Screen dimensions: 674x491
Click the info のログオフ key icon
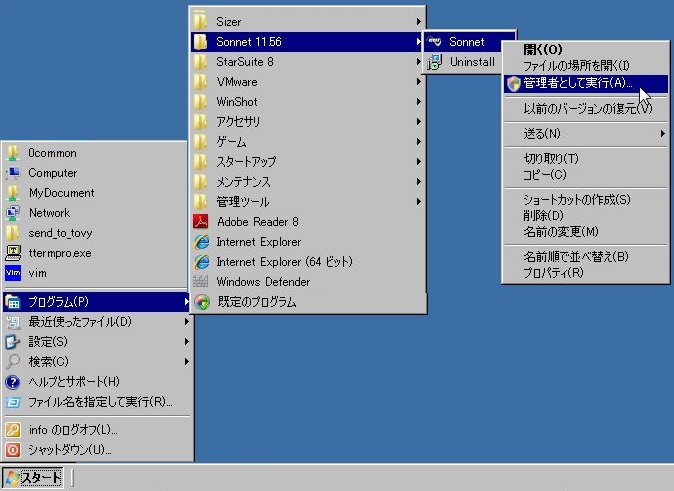tap(13, 430)
